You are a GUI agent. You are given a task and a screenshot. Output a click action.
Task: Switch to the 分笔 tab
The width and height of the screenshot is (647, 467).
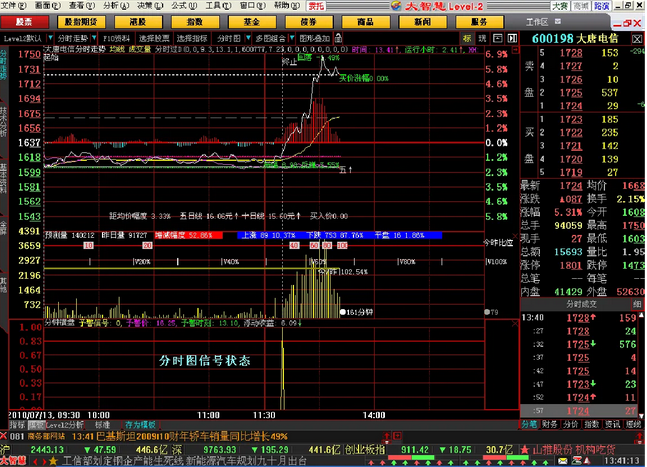pyautogui.click(x=529, y=425)
